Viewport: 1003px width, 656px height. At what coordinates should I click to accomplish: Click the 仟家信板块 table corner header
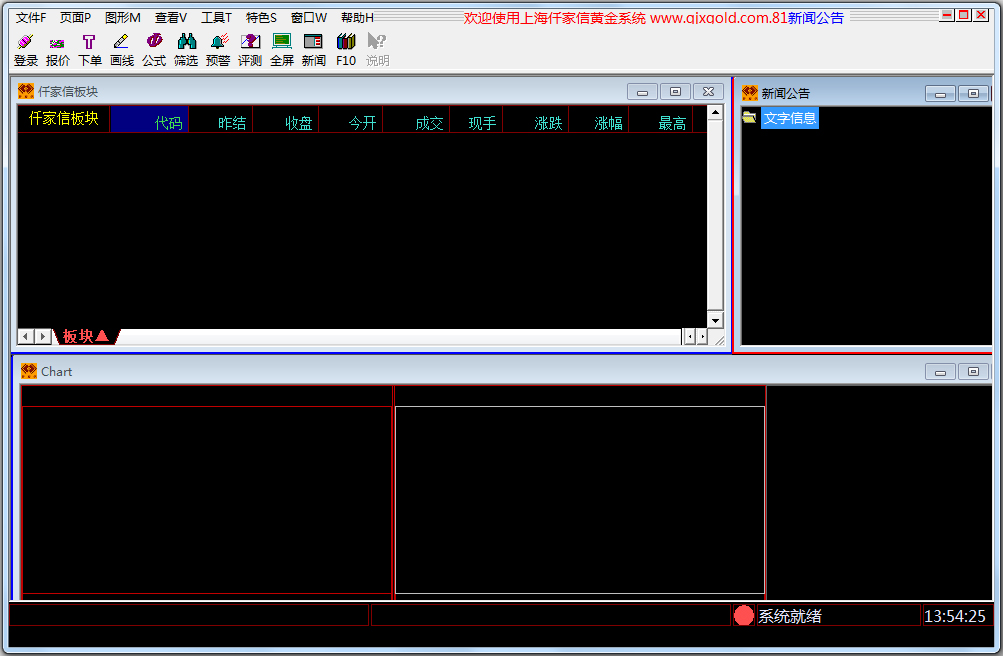[63, 118]
